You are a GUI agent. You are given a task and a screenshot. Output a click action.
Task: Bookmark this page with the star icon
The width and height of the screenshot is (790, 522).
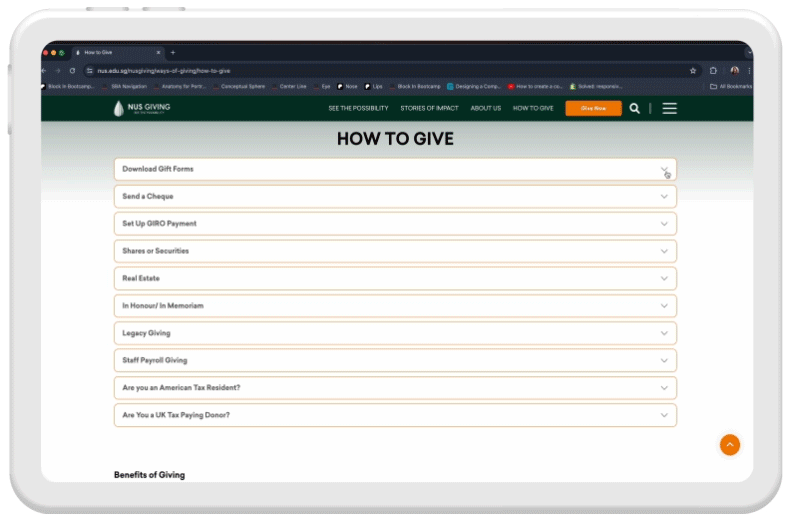[x=693, y=71]
